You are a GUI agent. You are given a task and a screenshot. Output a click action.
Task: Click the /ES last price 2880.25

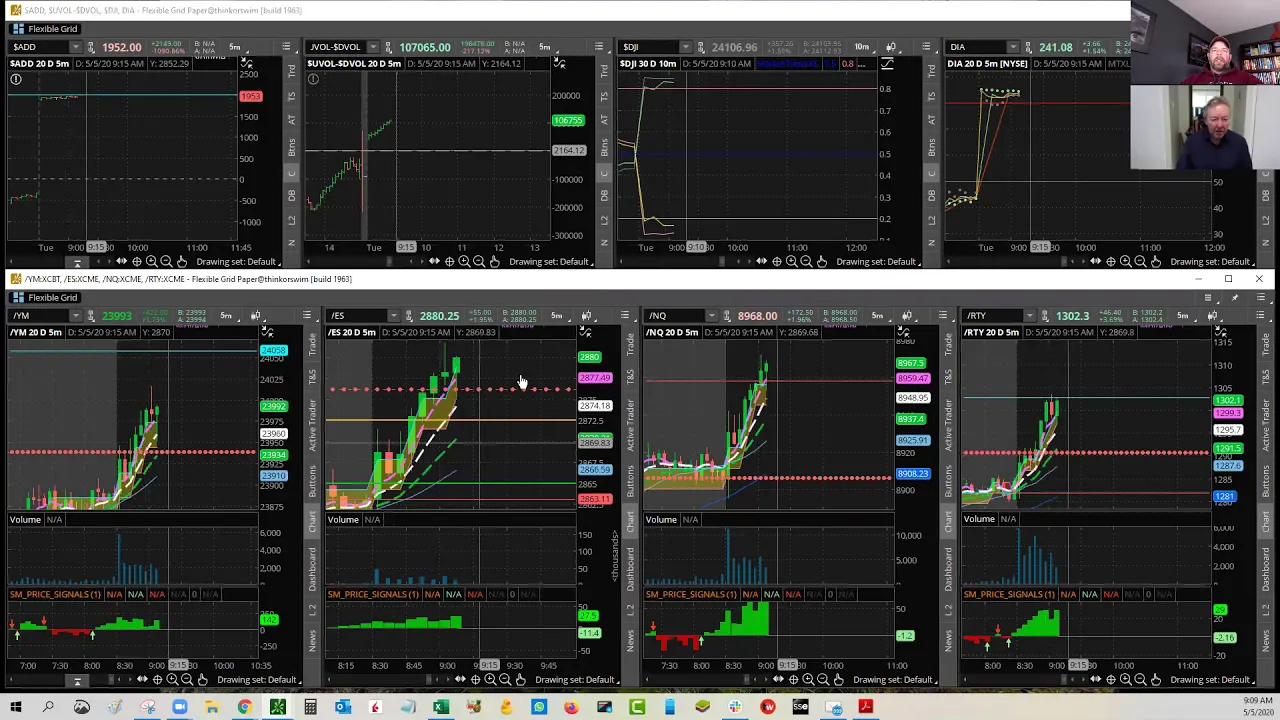click(x=439, y=316)
